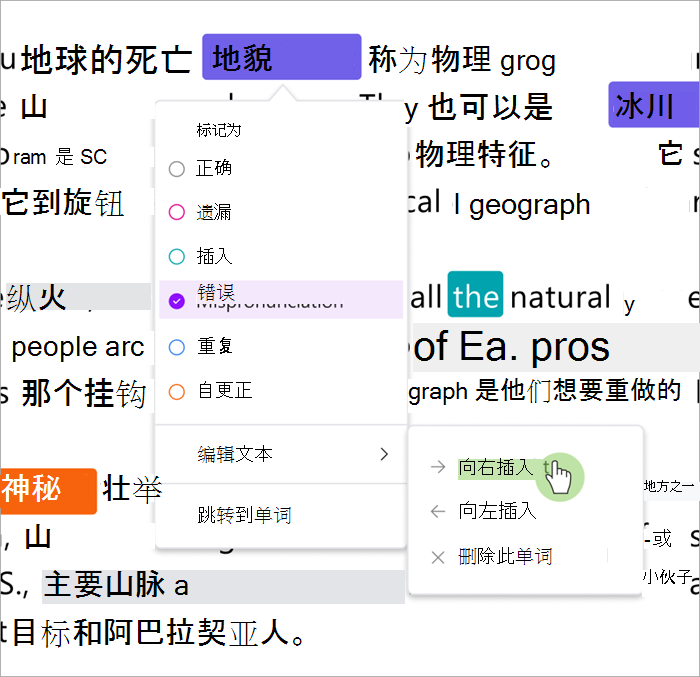700x677 pixels.
Task: Click left arrow icon beside 向左插入
Action: click(438, 511)
